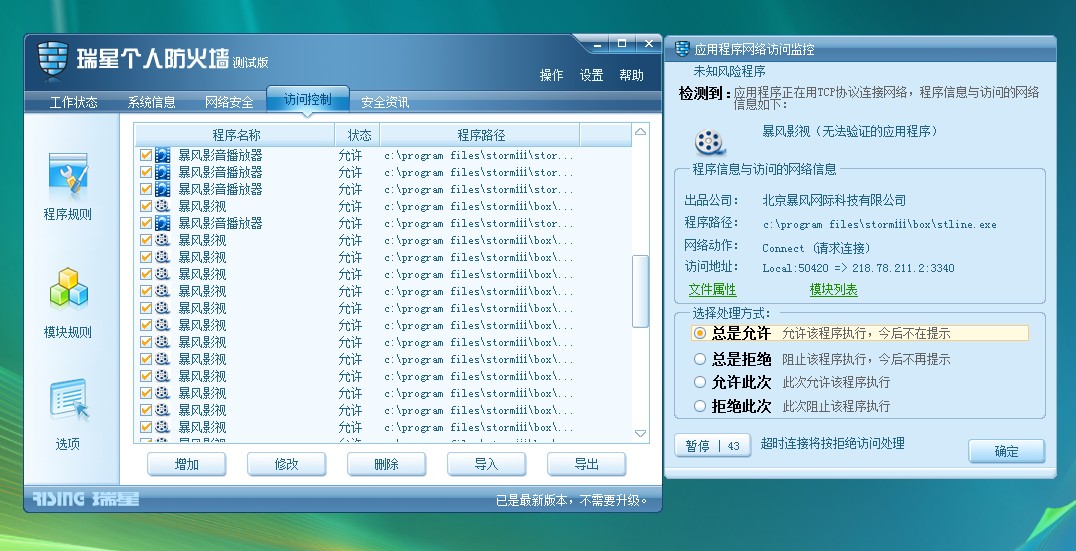Select 总是允许 radio option
This screenshot has width=1076, height=551.
click(699, 333)
